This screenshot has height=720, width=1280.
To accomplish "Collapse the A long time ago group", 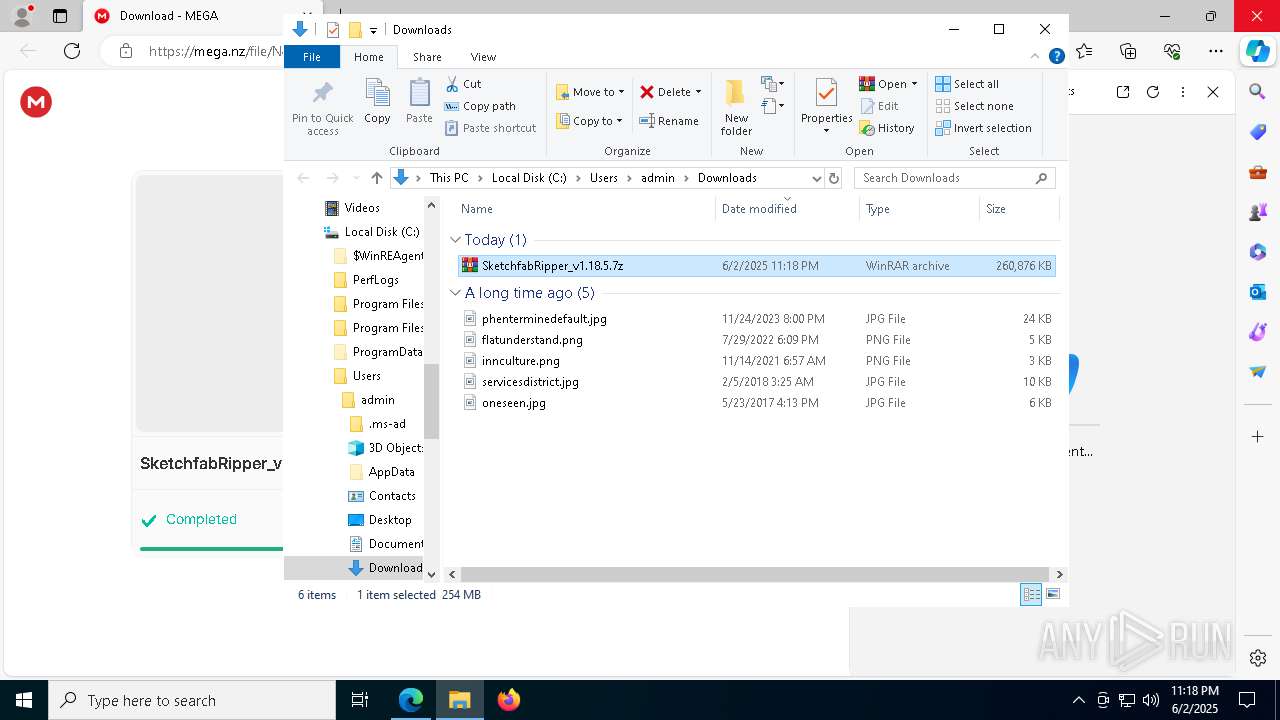I will click(455, 293).
